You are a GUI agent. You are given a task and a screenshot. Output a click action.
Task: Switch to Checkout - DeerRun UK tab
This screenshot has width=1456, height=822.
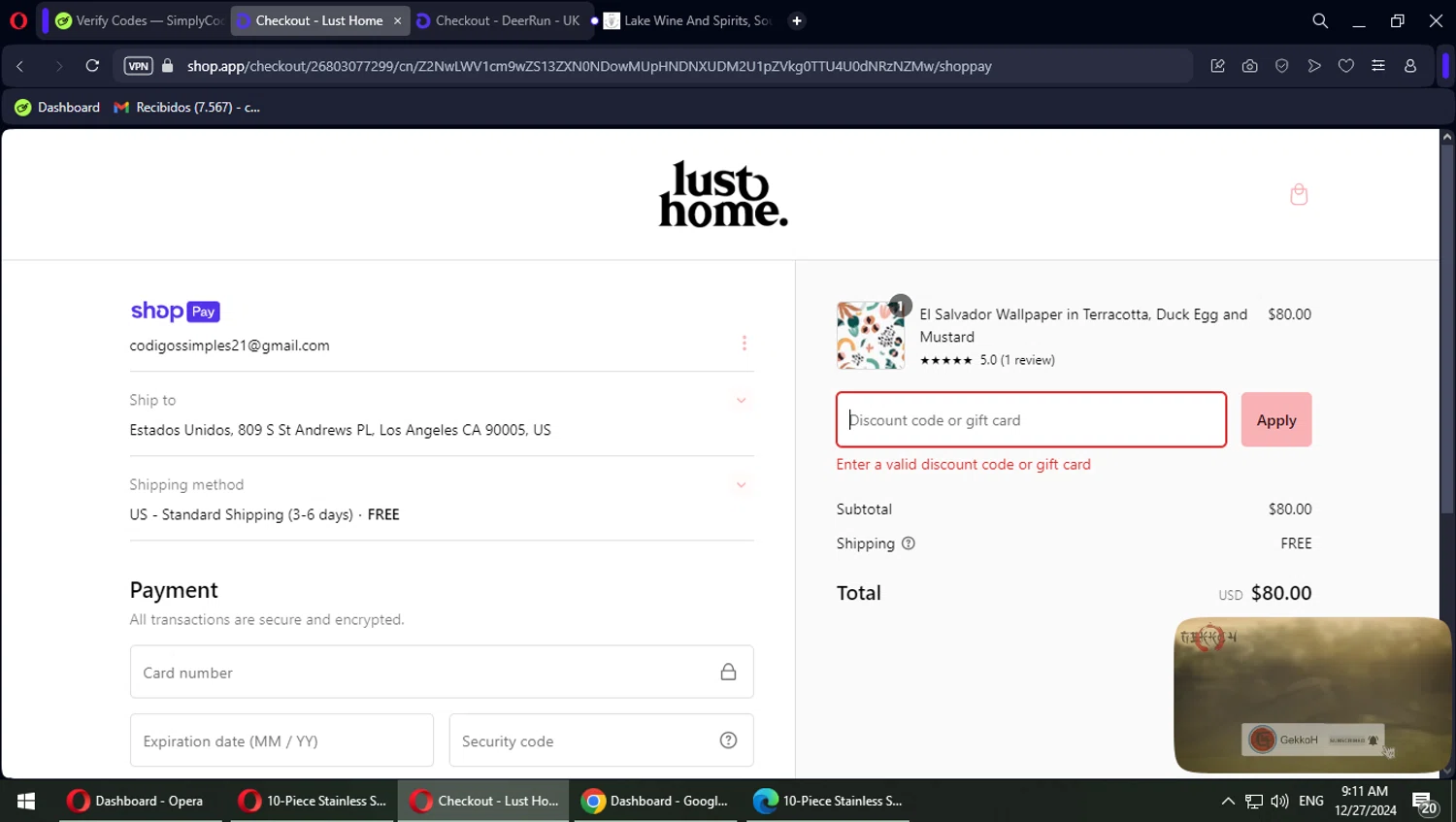tap(498, 20)
